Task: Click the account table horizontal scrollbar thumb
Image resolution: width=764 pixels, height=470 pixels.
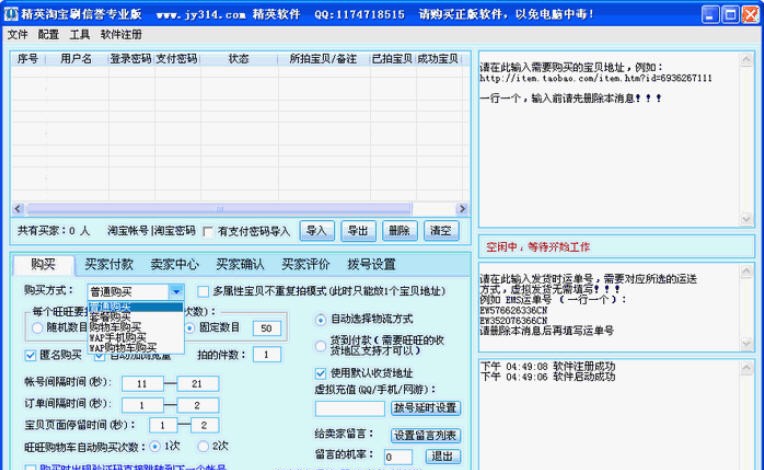Action: point(219,209)
